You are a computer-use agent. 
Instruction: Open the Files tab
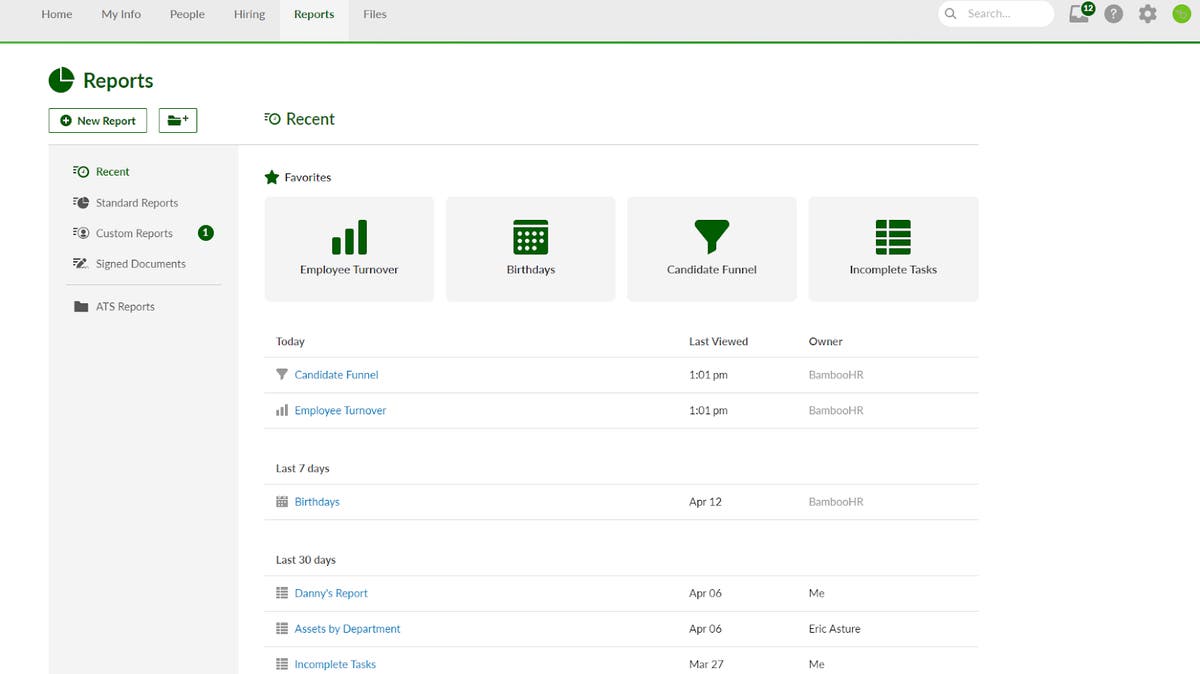[374, 14]
